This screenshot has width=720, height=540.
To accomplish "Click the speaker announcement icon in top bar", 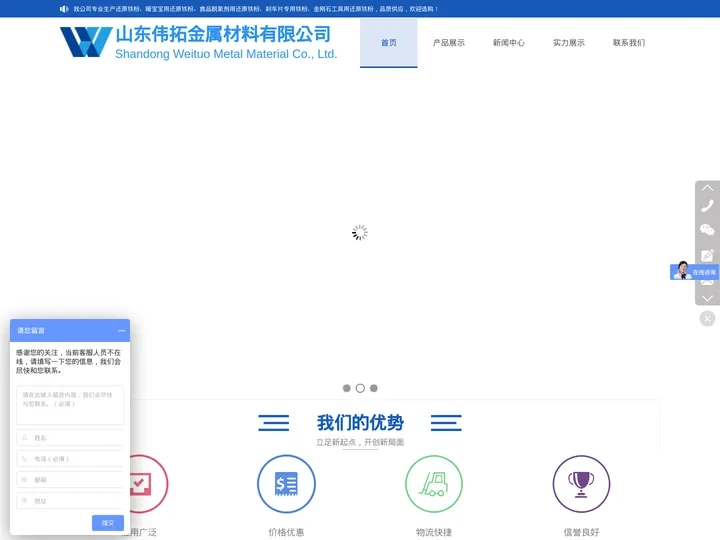I will 64,9.
